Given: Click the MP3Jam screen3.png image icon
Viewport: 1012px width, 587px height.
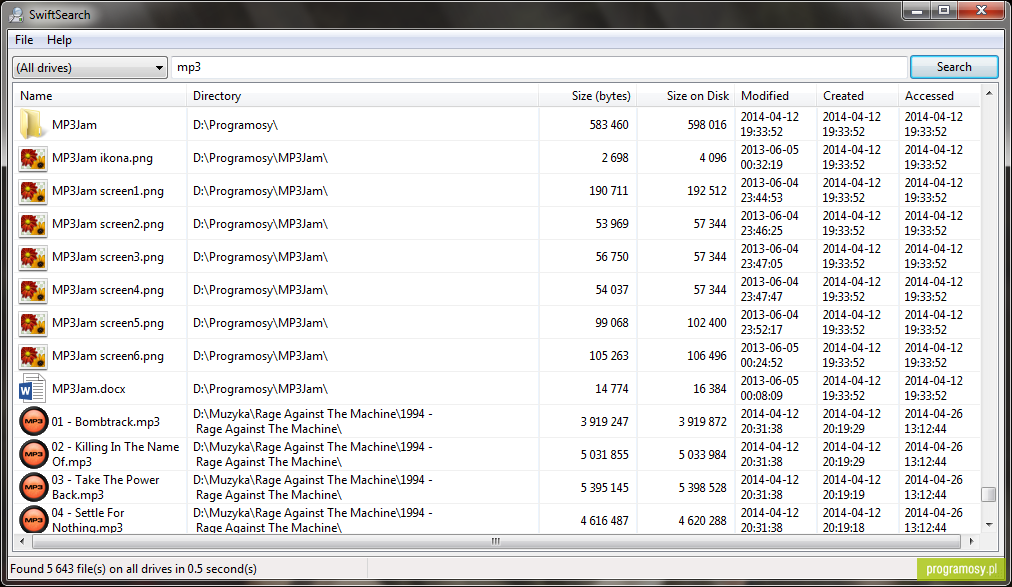Looking at the screenshot, I should [32, 257].
